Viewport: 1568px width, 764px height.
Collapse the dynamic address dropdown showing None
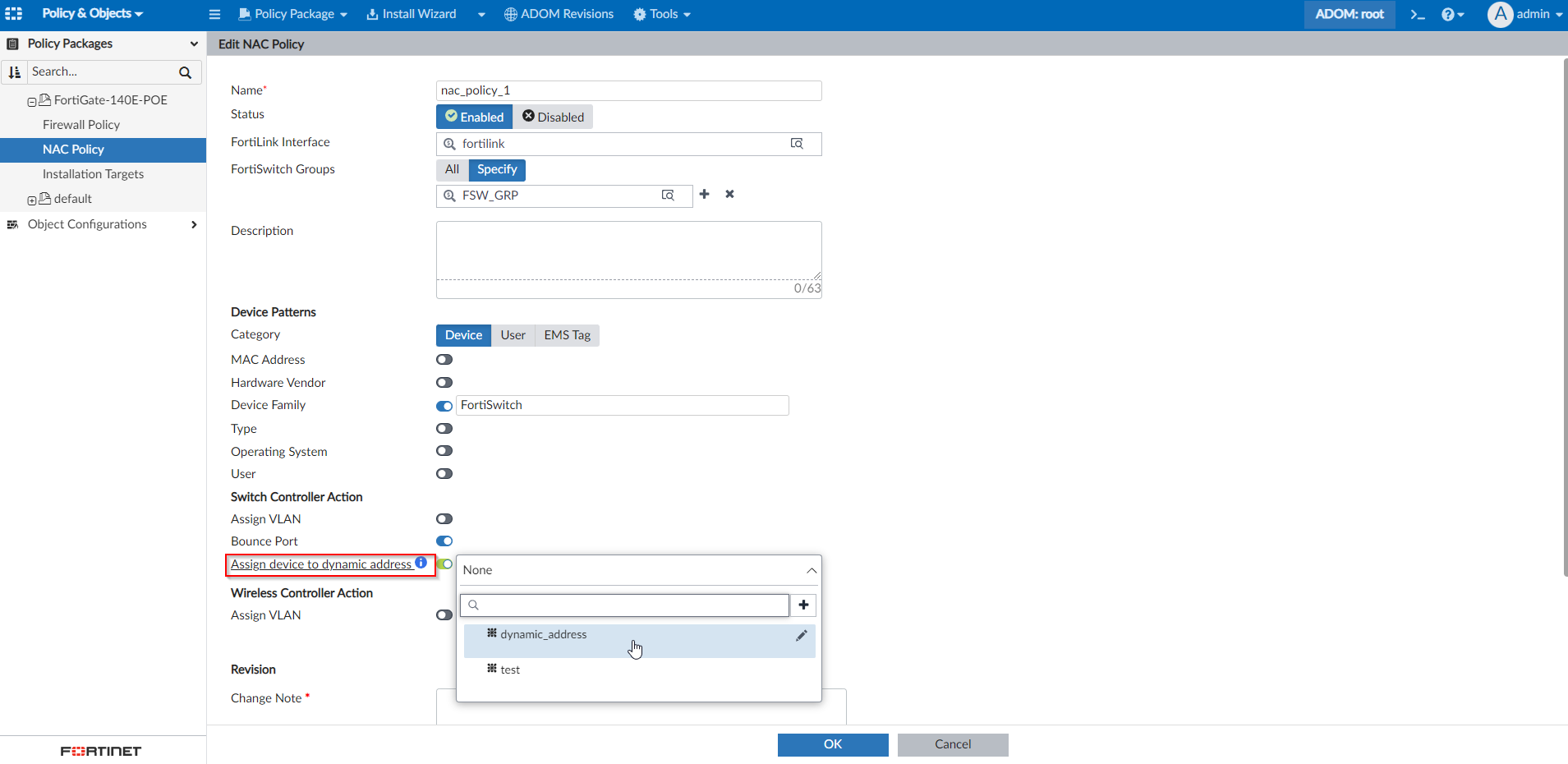tap(812, 570)
